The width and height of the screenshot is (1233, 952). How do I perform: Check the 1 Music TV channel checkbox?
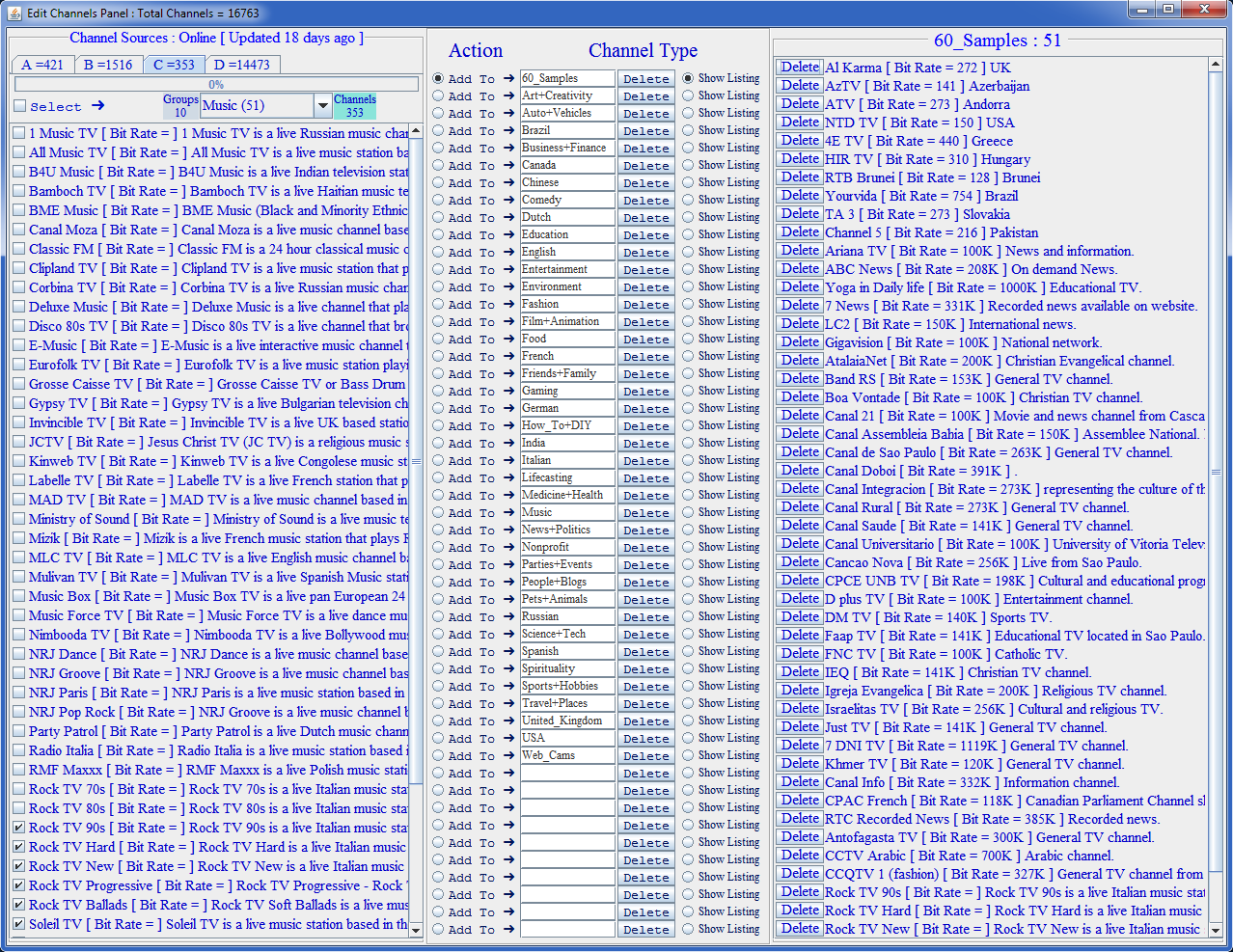click(19, 133)
